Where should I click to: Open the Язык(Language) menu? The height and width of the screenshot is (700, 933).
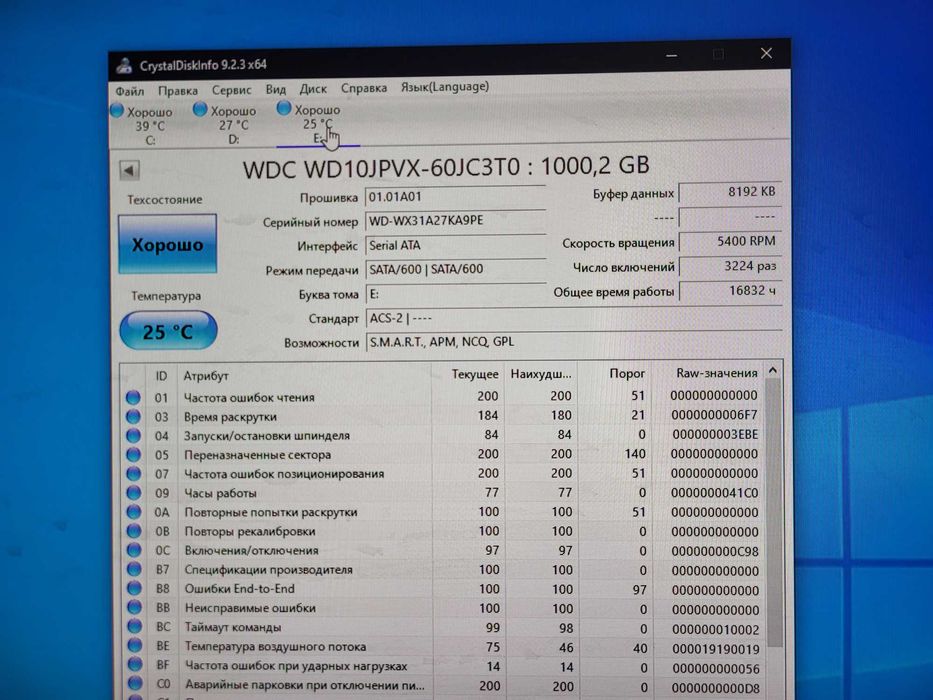pyautogui.click(x=444, y=87)
